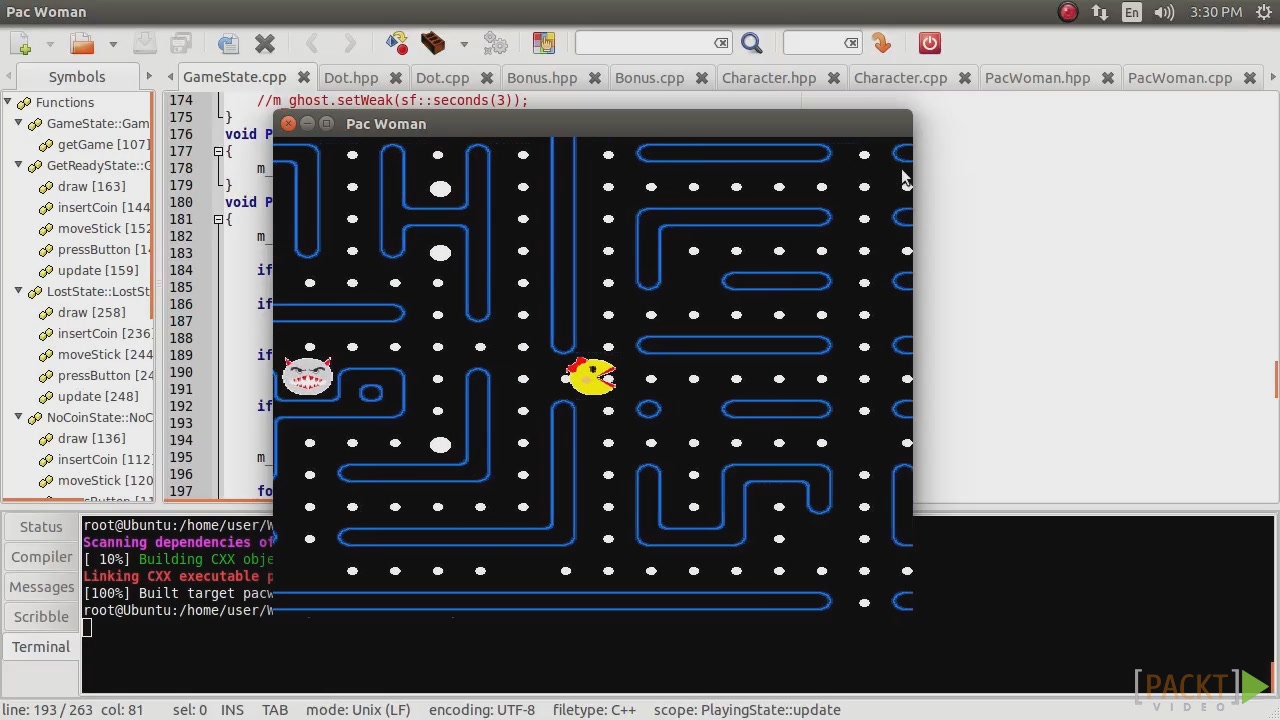The width and height of the screenshot is (1280, 720).
Task: Switch to the Bonus.cpp tab
Action: coord(649,77)
